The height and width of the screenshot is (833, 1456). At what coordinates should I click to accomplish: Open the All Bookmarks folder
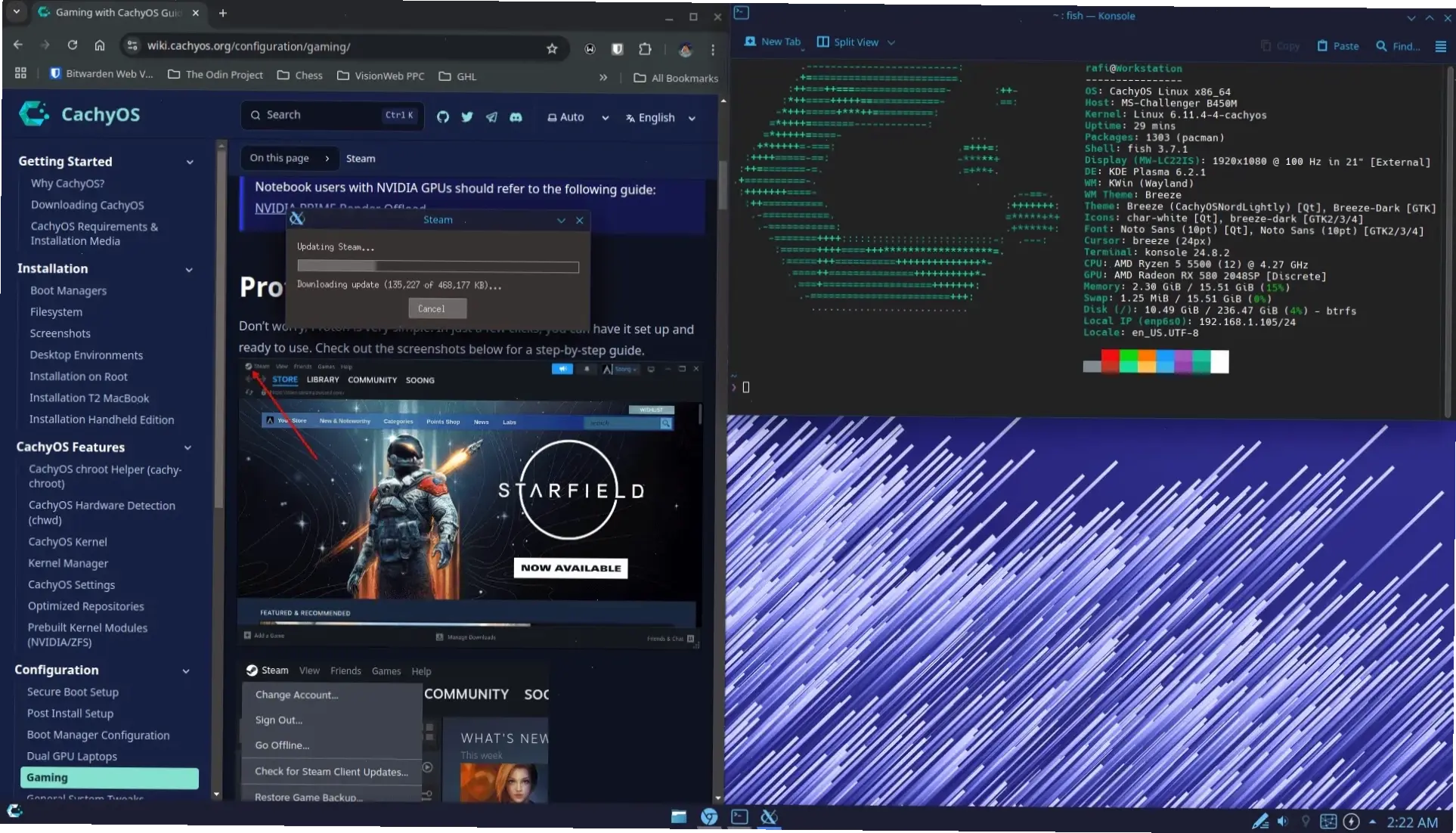coord(676,78)
